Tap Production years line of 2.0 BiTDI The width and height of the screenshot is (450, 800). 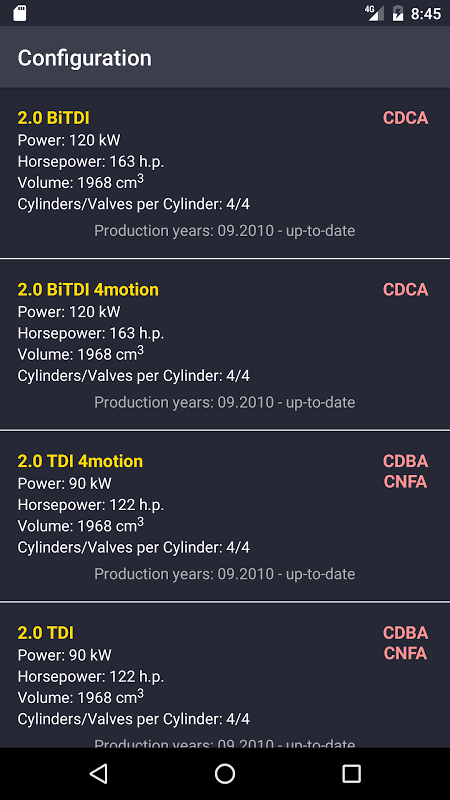[x=224, y=231]
